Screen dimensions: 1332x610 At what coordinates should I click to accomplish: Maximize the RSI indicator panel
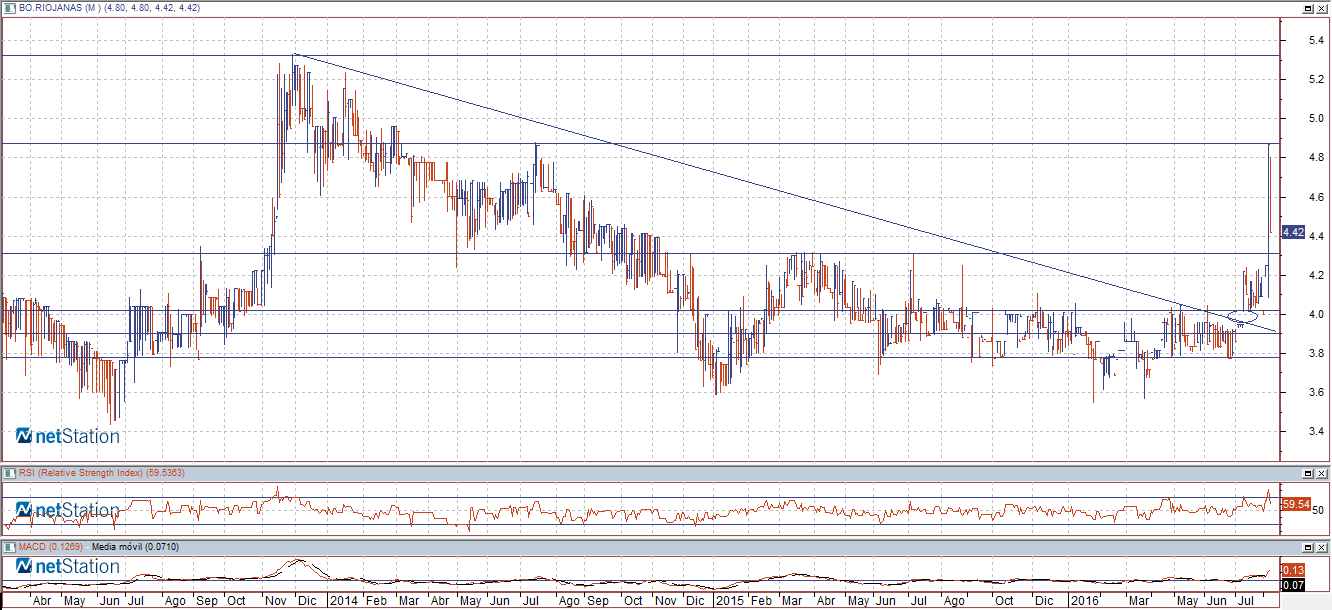[x=1307, y=472]
